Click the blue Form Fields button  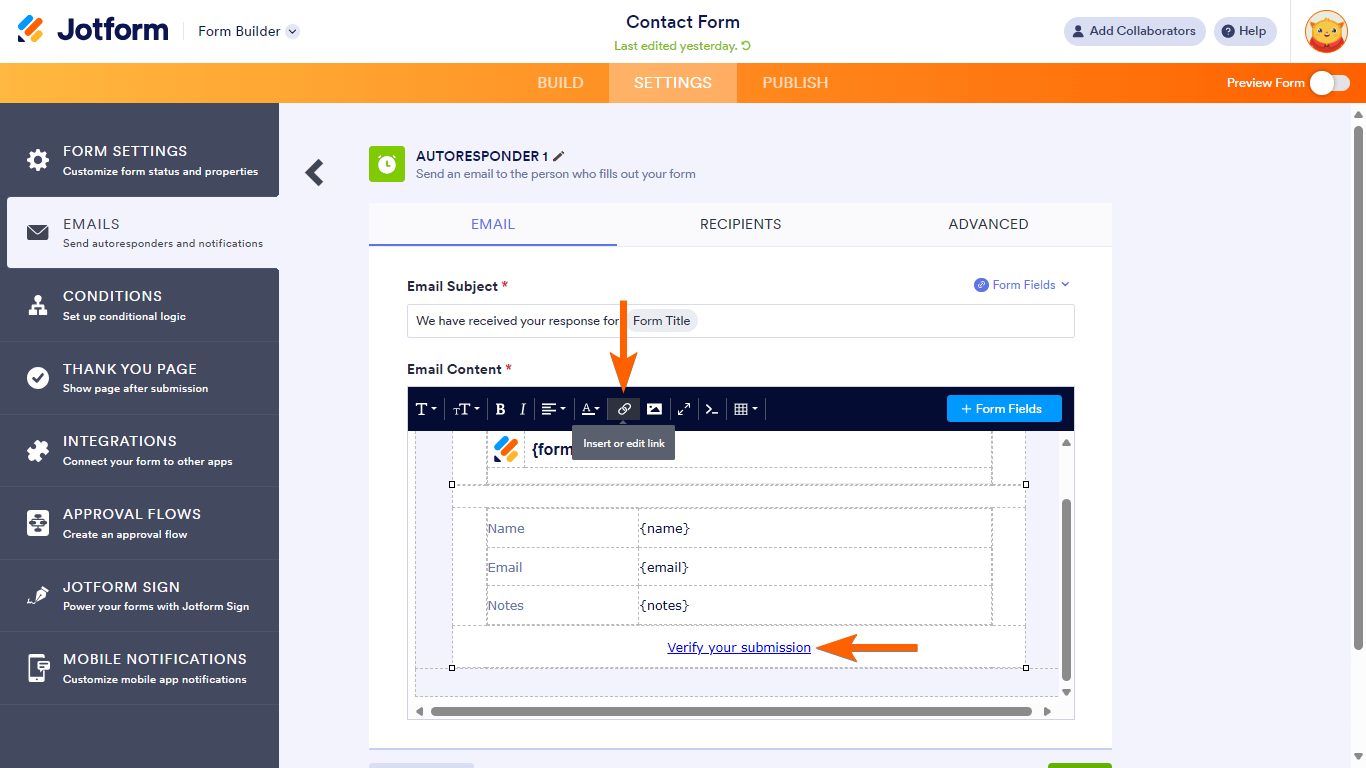(1004, 409)
